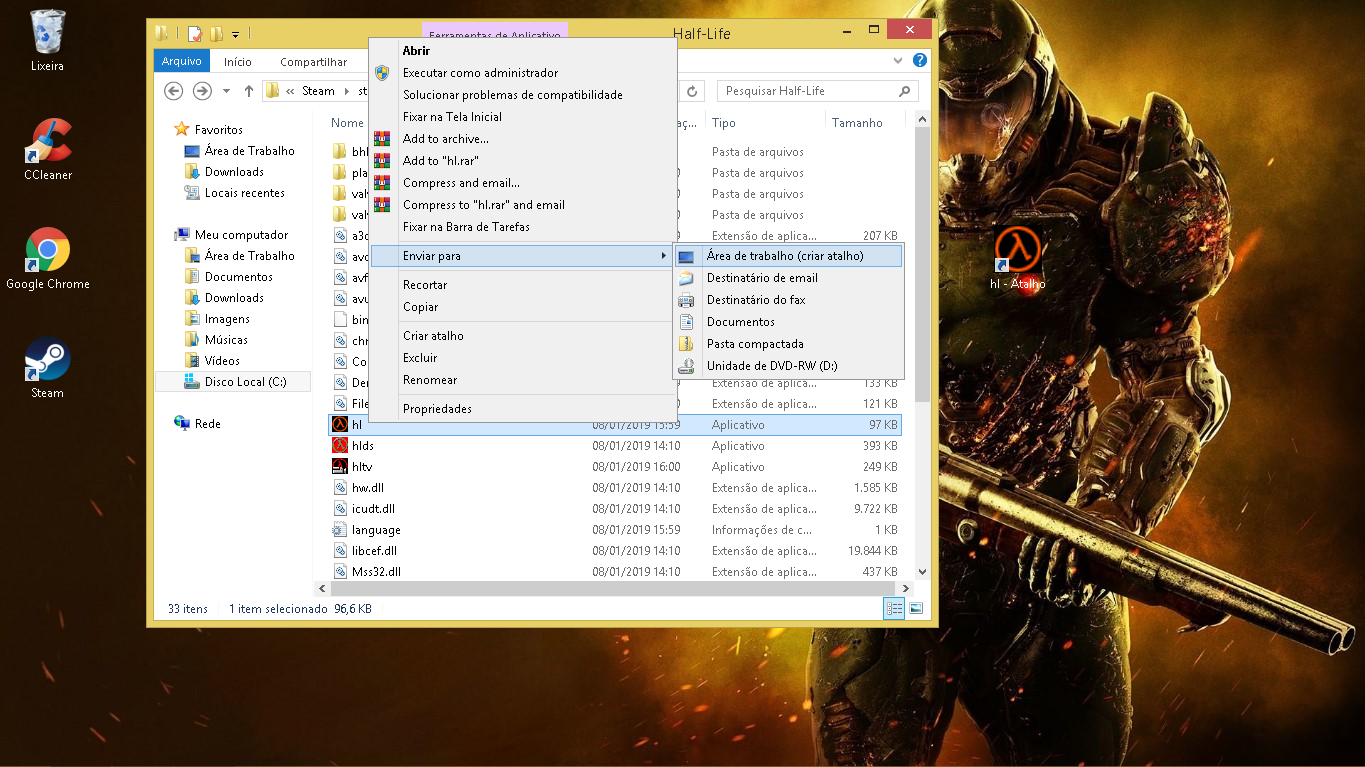Select the Google Chrome desktop shortcut
This screenshot has width=1365, height=767.
coord(48,259)
